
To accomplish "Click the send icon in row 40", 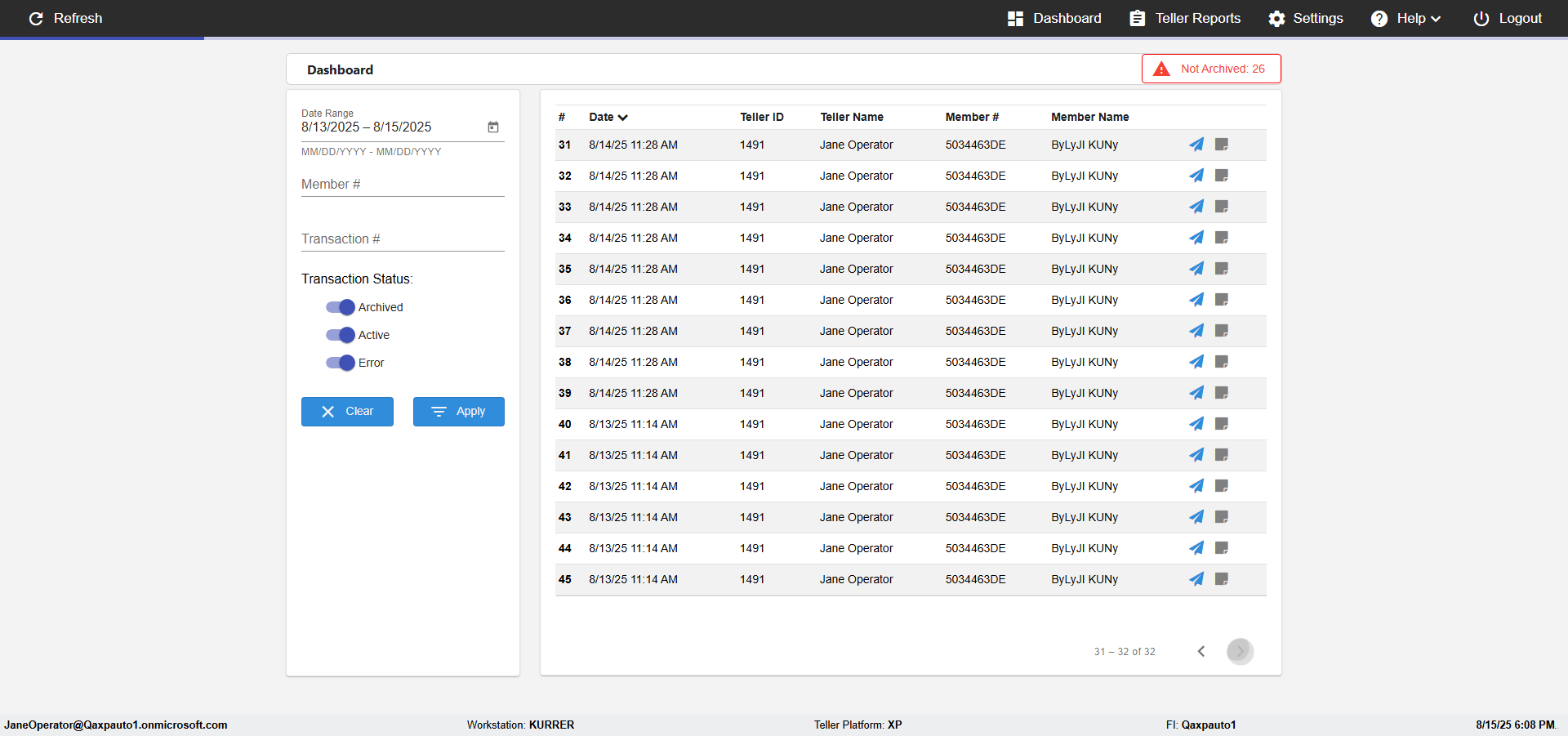I will 1196,424.
